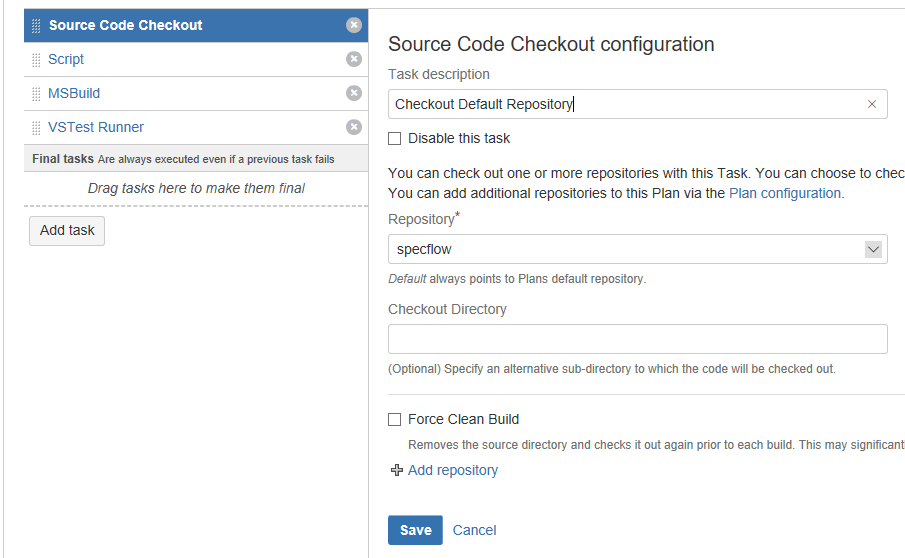Image resolution: width=905 pixels, height=558 pixels.
Task: Open the MSBuild task configuration
Action: [x=74, y=93]
